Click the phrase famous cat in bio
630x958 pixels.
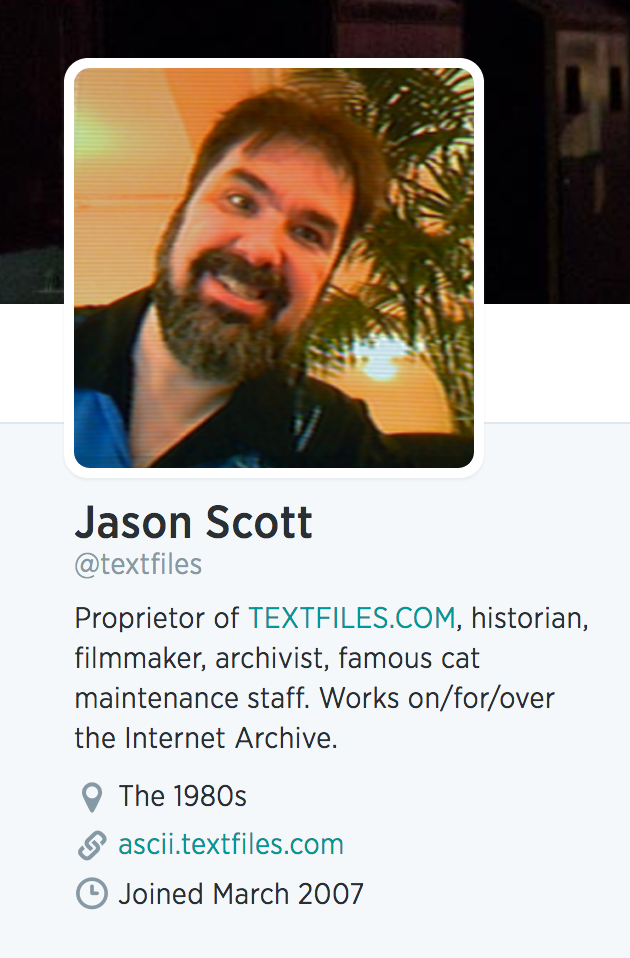pos(409,658)
